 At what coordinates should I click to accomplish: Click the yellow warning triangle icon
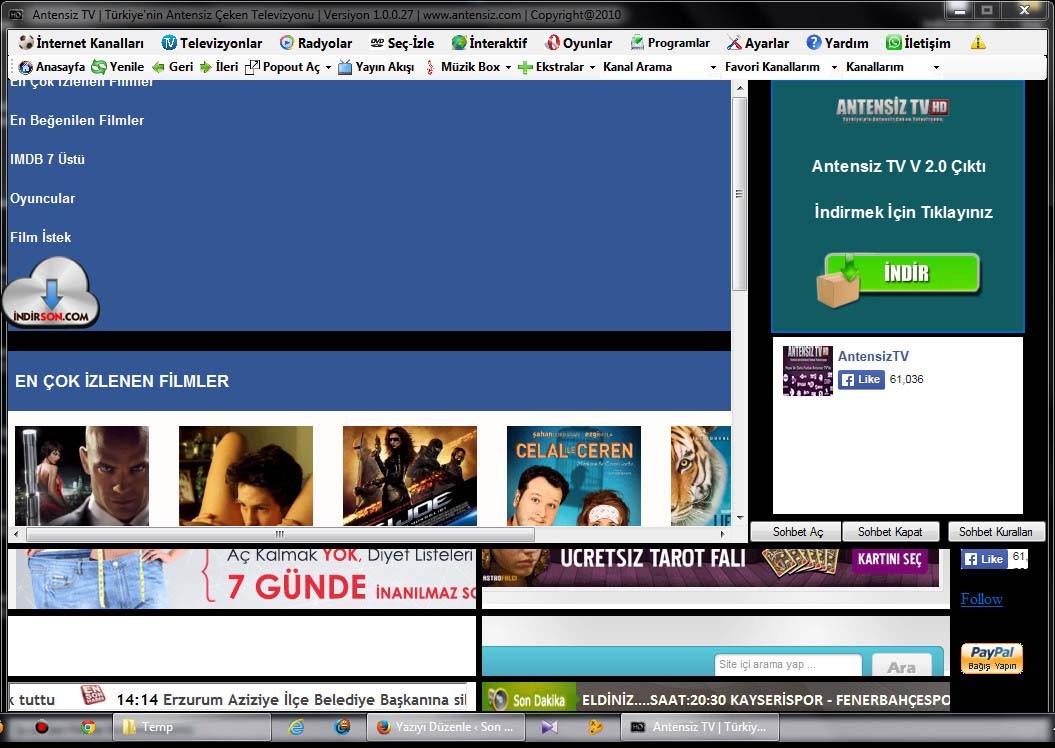[978, 43]
